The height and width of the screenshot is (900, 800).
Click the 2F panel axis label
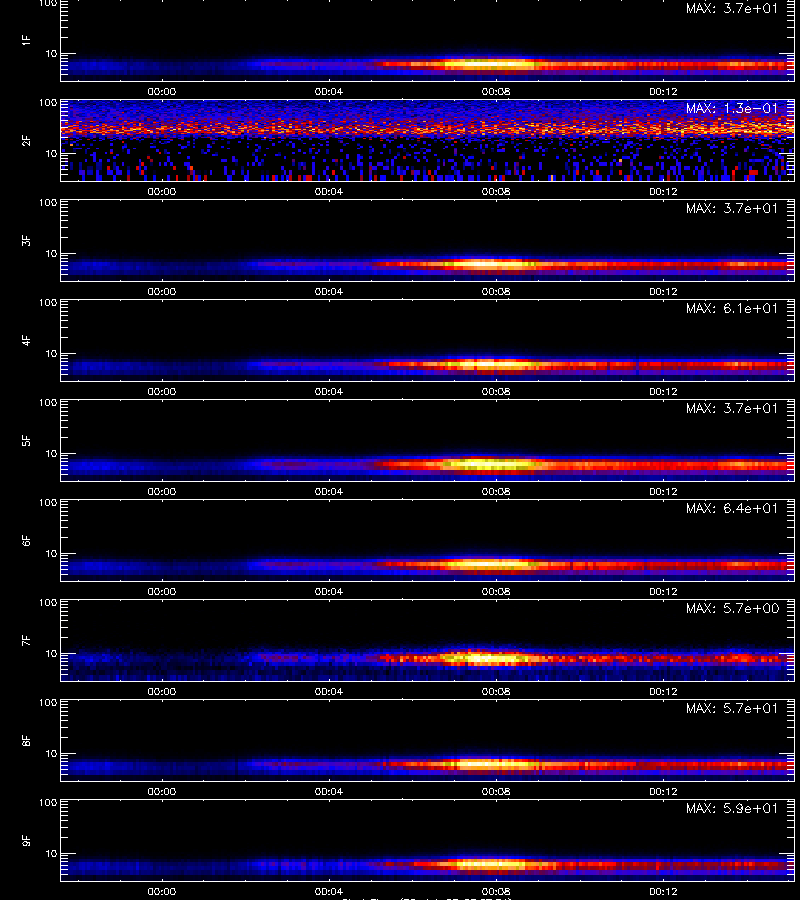pyautogui.click(x=26, y=140)
